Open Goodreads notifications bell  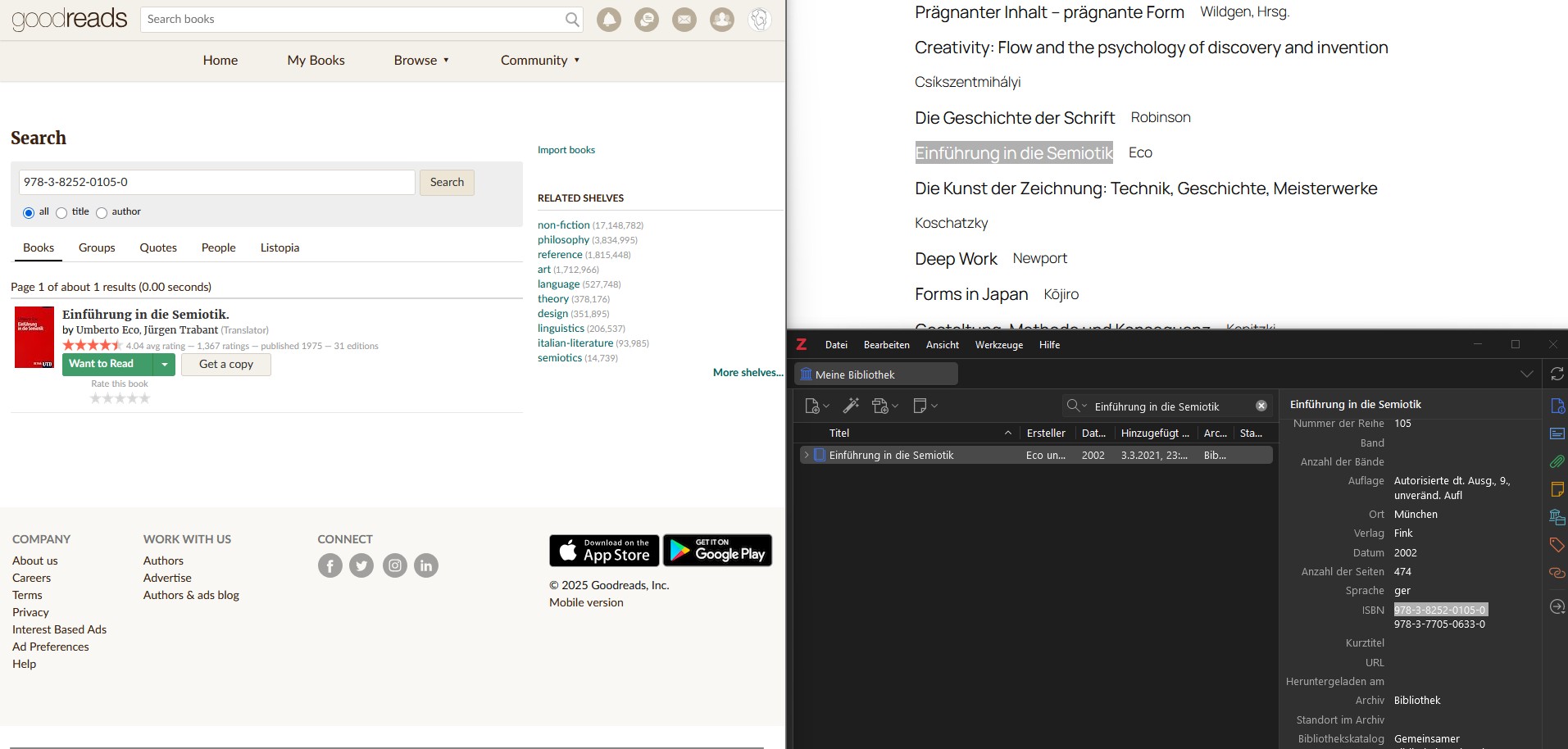coord(609,20)
